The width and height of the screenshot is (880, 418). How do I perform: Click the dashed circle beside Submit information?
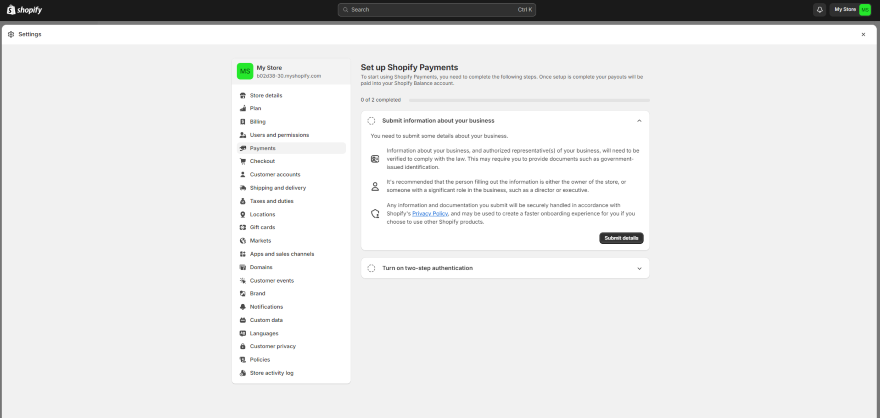[x=371, y=121]
